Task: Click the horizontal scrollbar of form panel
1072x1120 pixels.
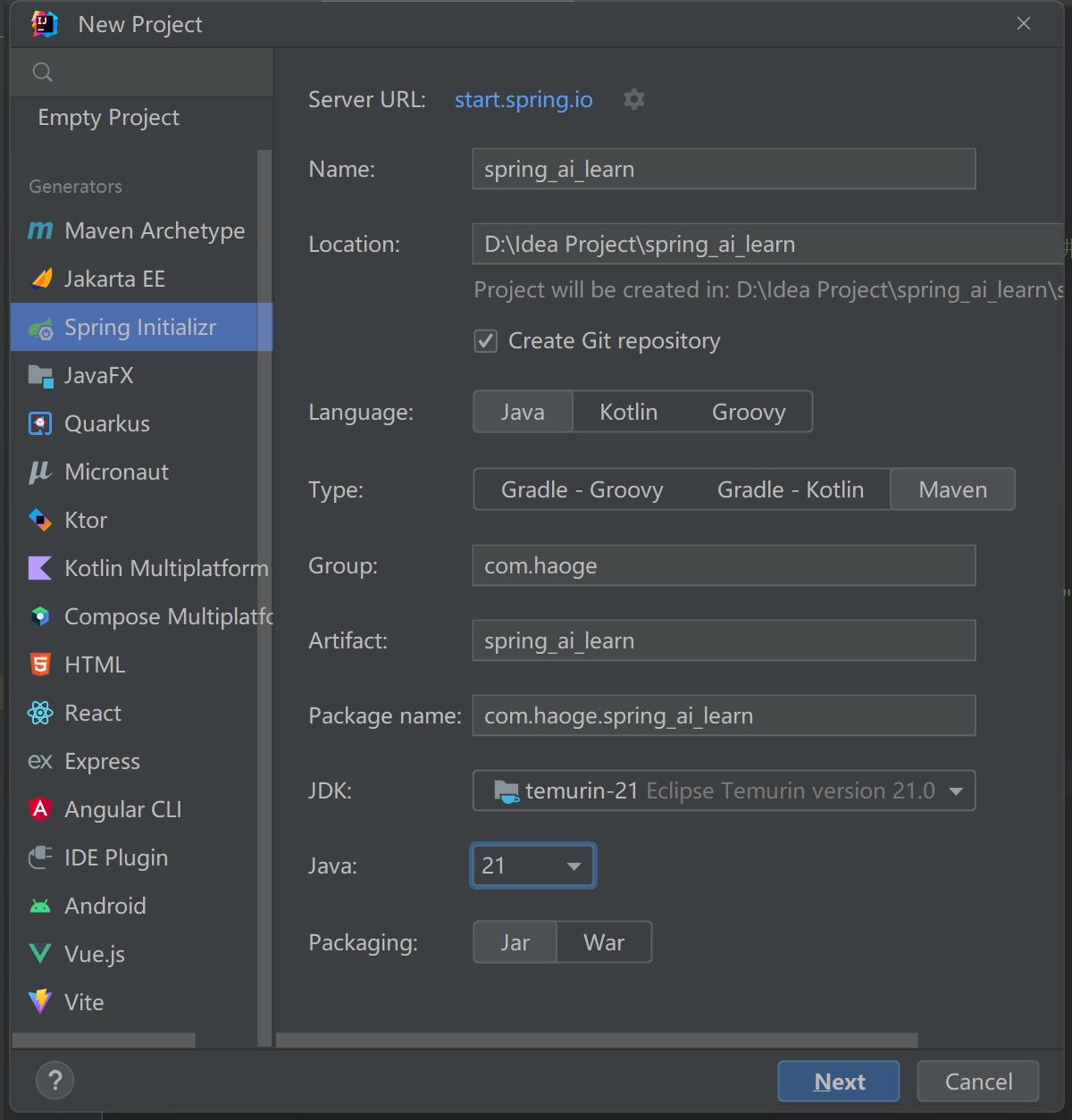Action: pos(597,1040)
